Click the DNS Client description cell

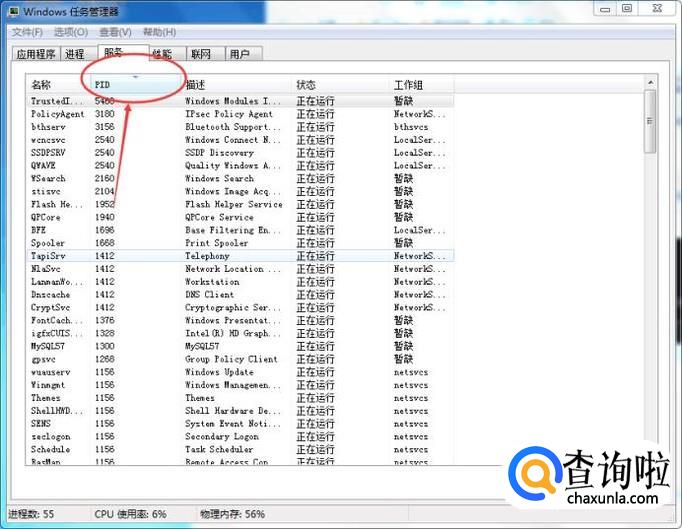210,295
